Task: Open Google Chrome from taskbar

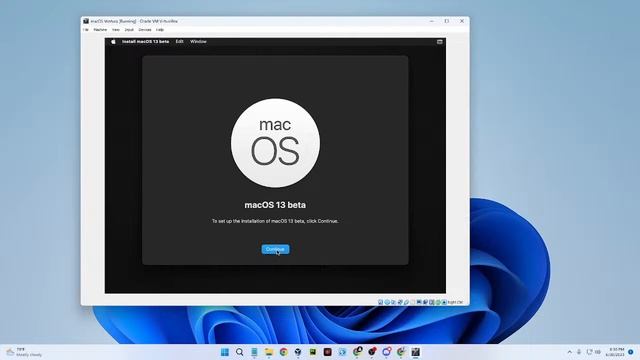Action: coord(284,352)
